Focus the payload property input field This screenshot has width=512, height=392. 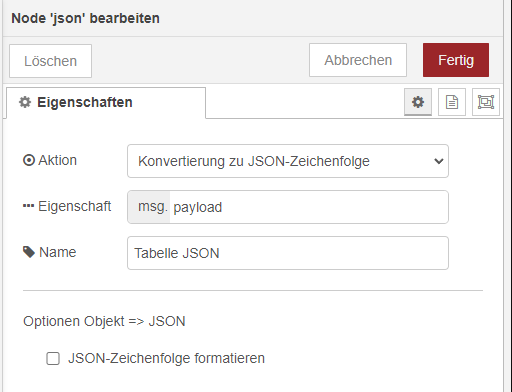[309, 207]
